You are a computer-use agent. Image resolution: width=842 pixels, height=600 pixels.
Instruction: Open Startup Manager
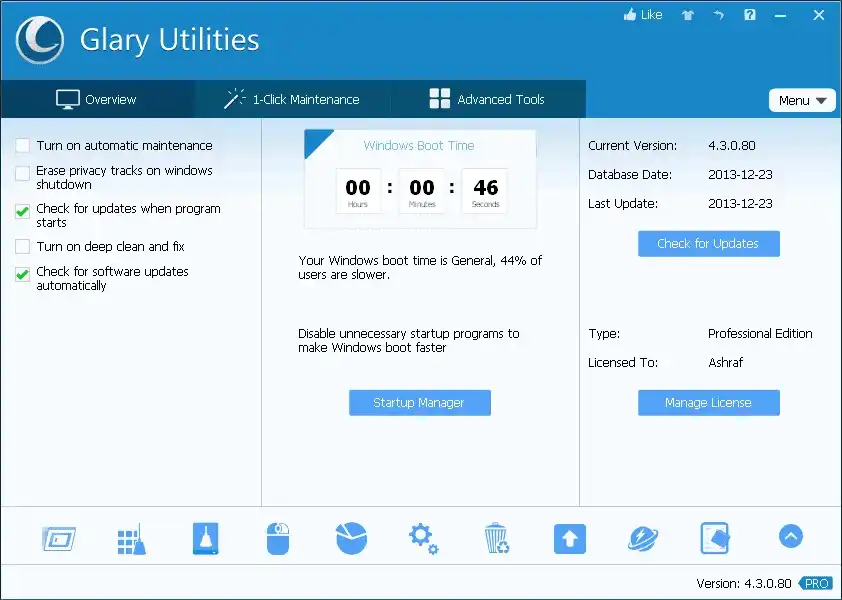(419, 402)
